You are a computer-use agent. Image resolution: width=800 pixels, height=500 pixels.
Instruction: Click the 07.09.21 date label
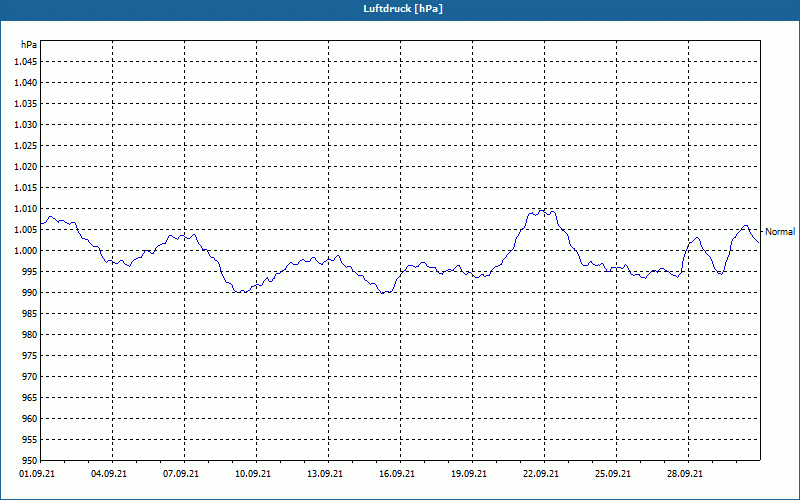(x=181, y=474)
